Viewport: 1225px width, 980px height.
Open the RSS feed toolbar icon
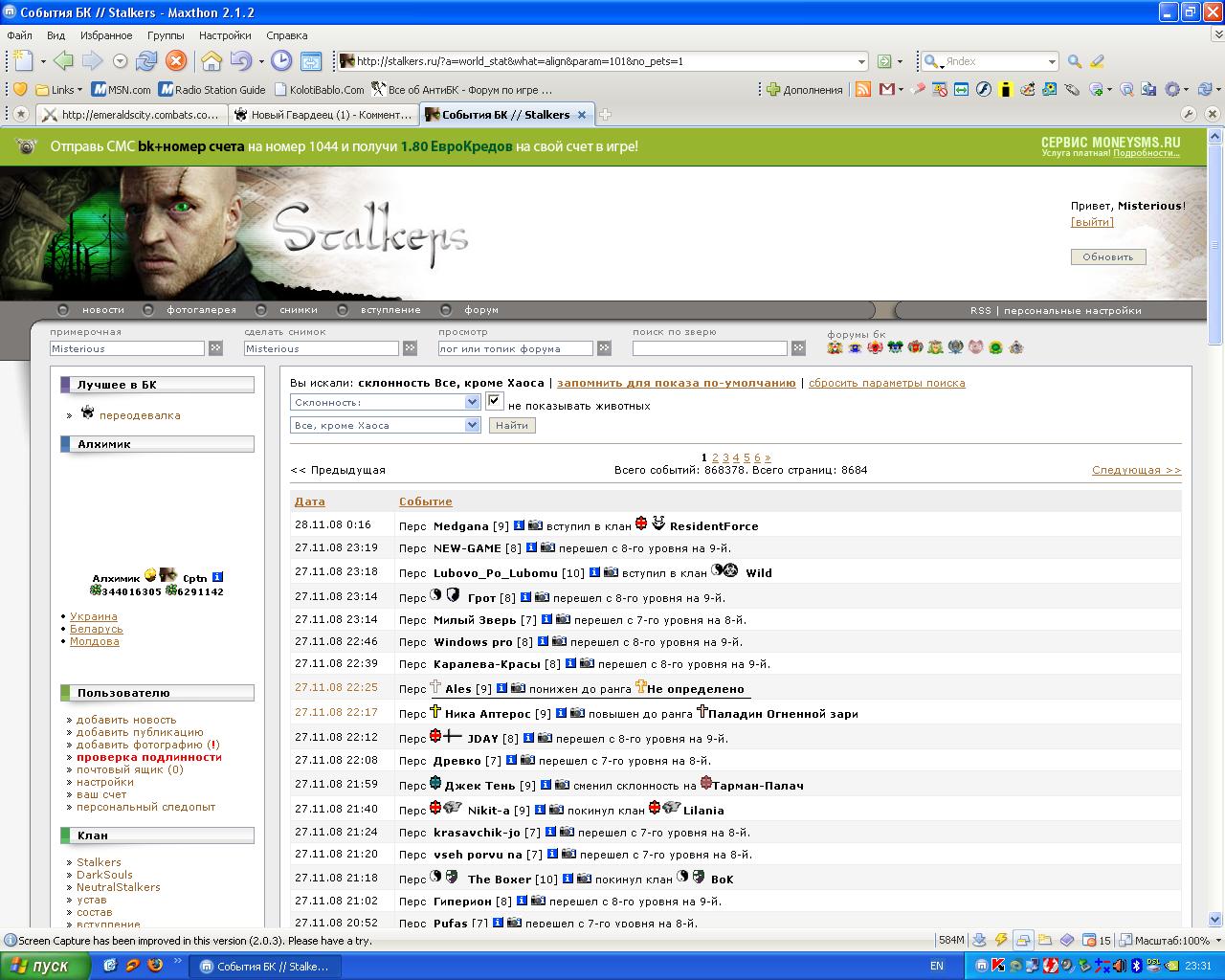(x=863, y=89)
